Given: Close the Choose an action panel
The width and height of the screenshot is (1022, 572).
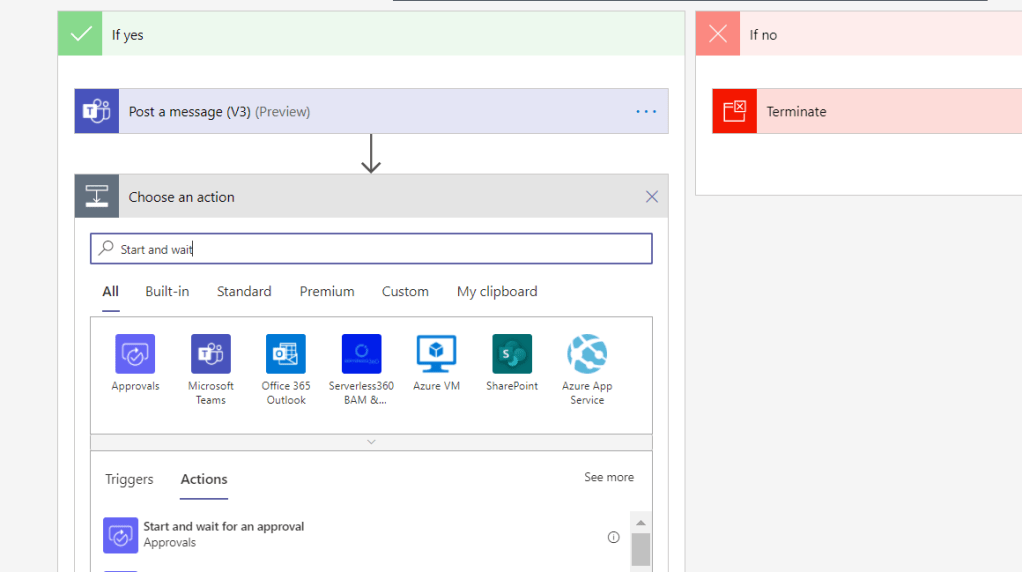Looking at the screenshot, I should pyautogui.click(x=652, y=197).
